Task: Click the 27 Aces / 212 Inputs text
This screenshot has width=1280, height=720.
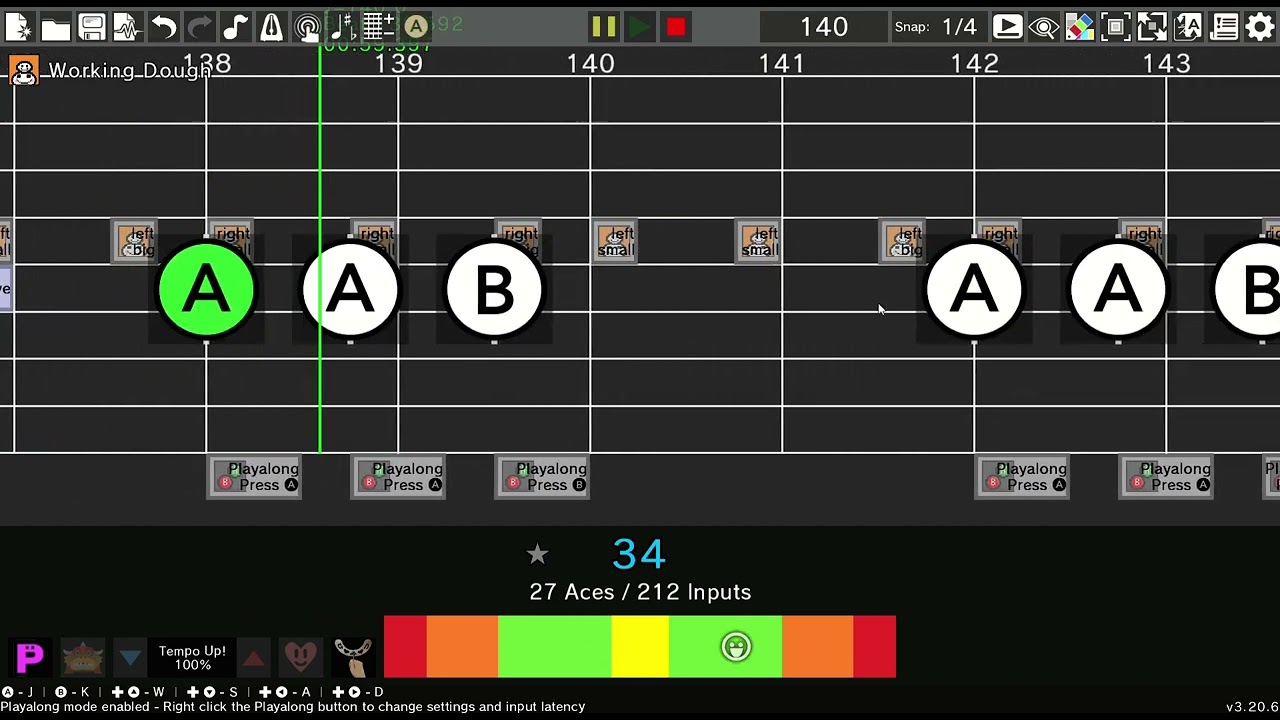Action: point(640,592)
